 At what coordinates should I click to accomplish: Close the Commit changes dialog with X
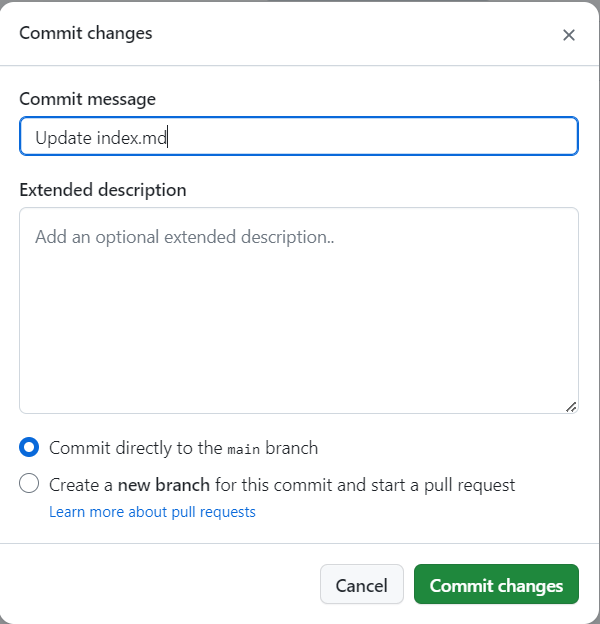569,35
